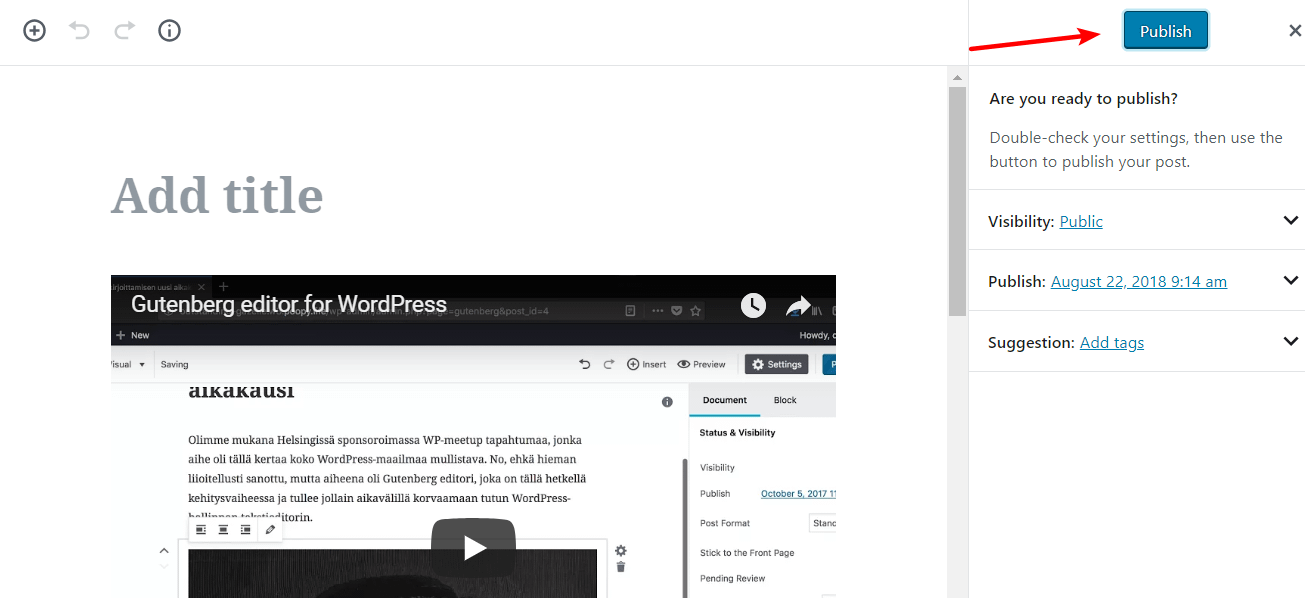Click the 'Status & Visibility' heading in video
The image size is (1305, 598).
[x=737, y=433]
